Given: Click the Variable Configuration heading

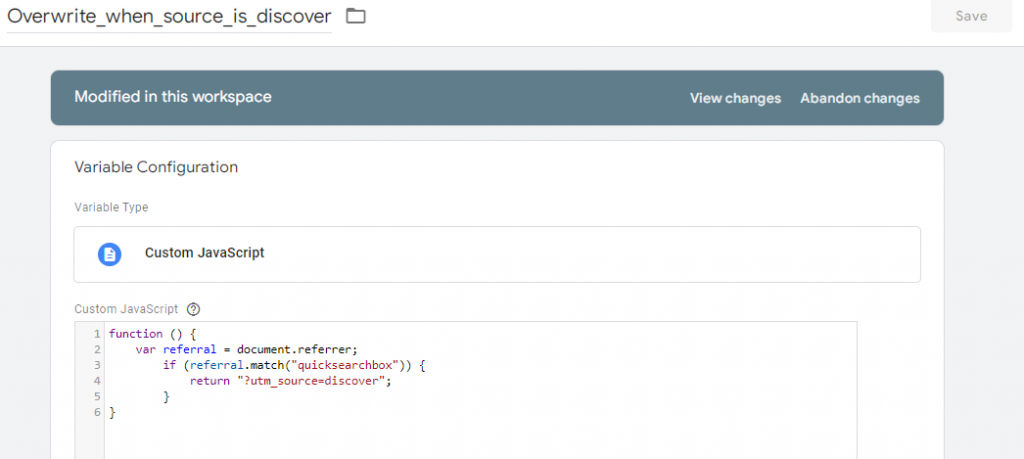Looking at the screenshot, I should pos(156,167).
